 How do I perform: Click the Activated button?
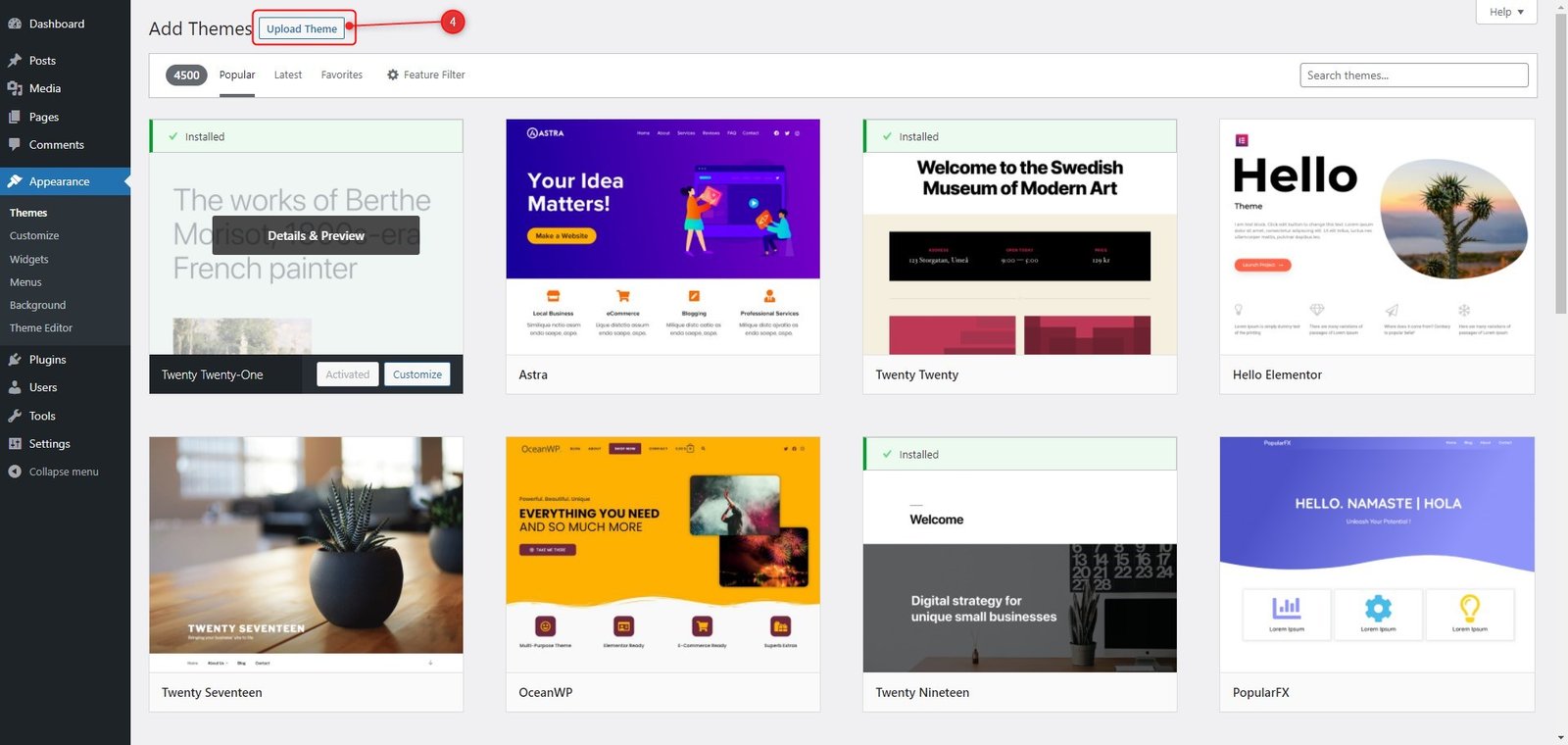click(x=348, y=374)
